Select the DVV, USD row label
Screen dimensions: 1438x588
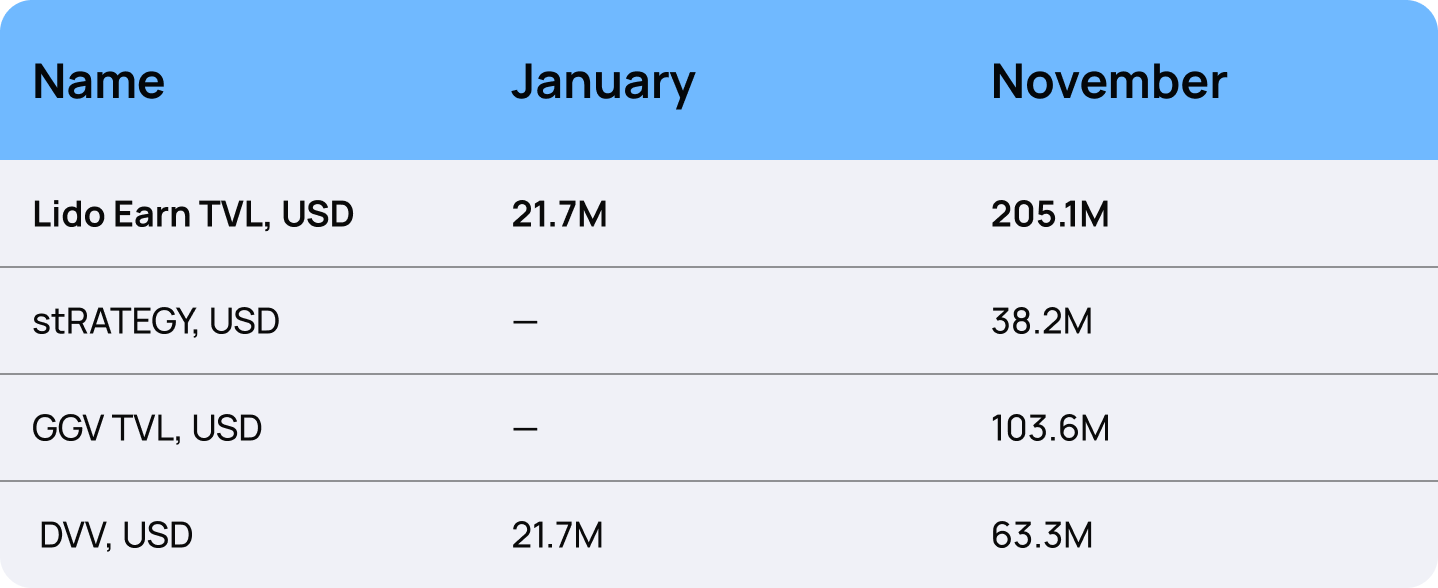click(x=116, y=536)
